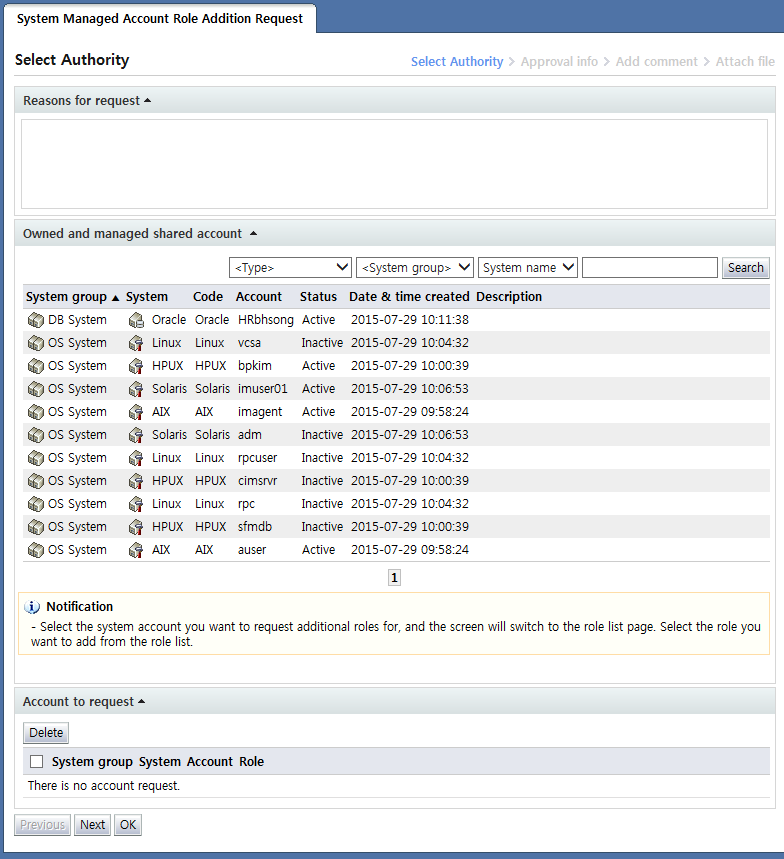Image resolution: width=784 pixels, height=859 pixels.
Task: Click the Next button
Action: click(93, 825)
